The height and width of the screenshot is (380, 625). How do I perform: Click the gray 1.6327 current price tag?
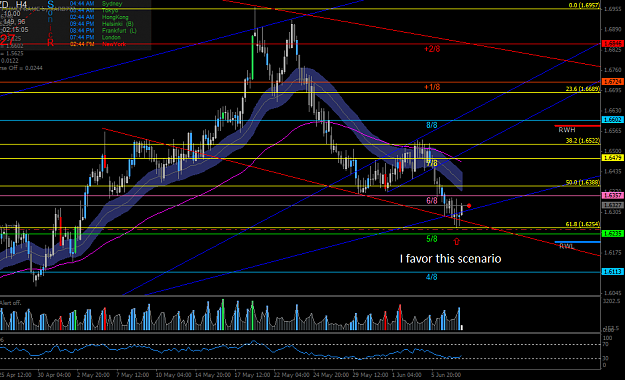(613, 205)
